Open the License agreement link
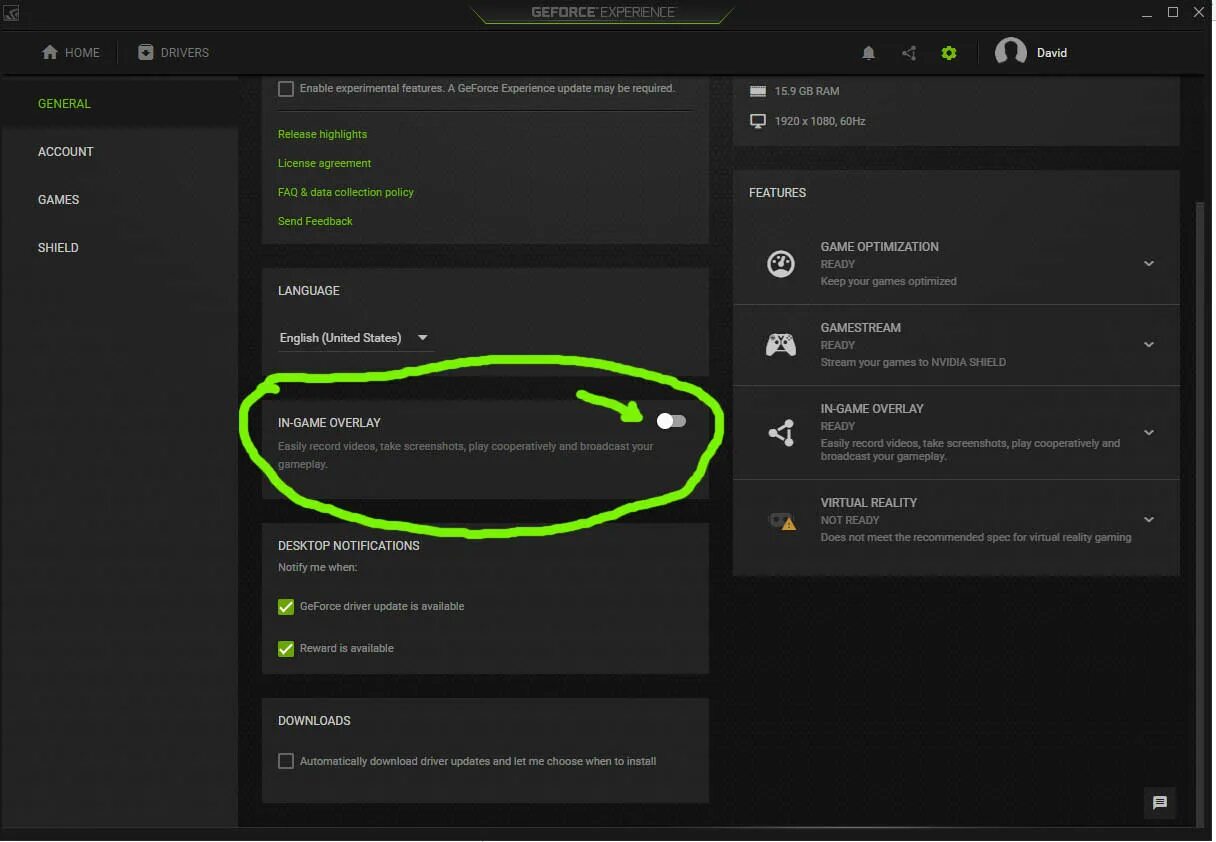This screenshot has height=842, width=1216. click(x=324, y=163)
